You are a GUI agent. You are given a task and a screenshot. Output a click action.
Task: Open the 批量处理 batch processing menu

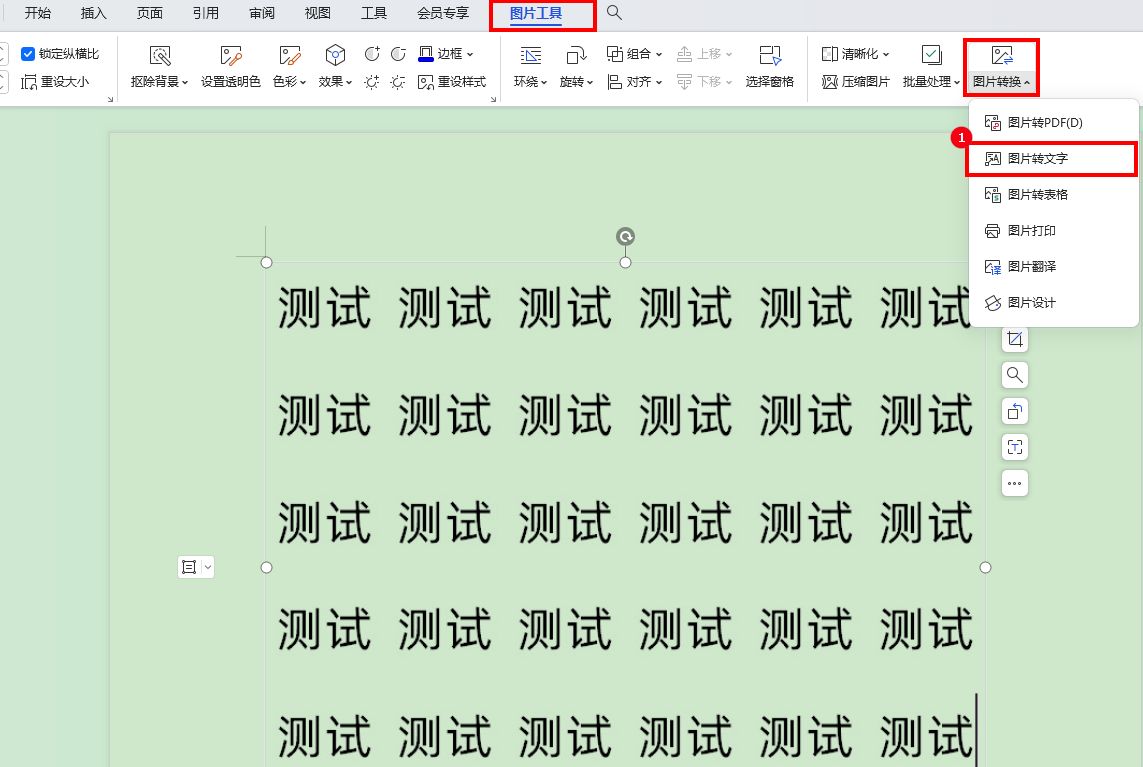pyautogui.click(x=932, y=67)
